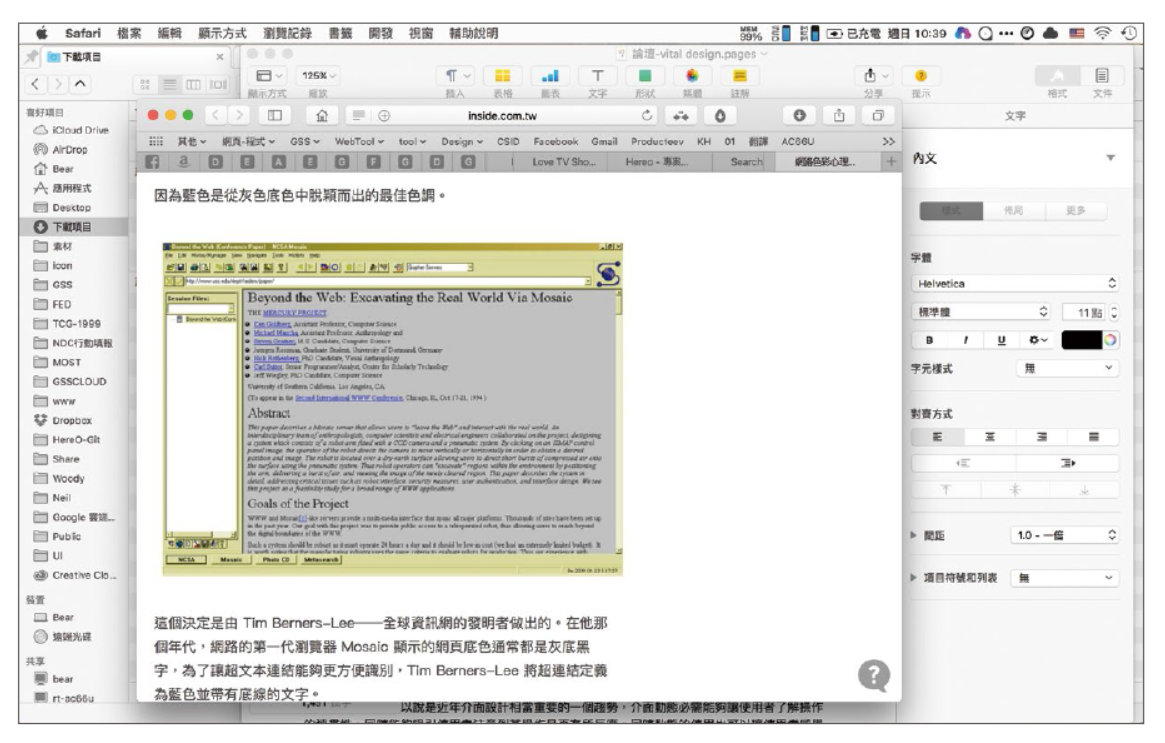Center align the text

point(990,437)
